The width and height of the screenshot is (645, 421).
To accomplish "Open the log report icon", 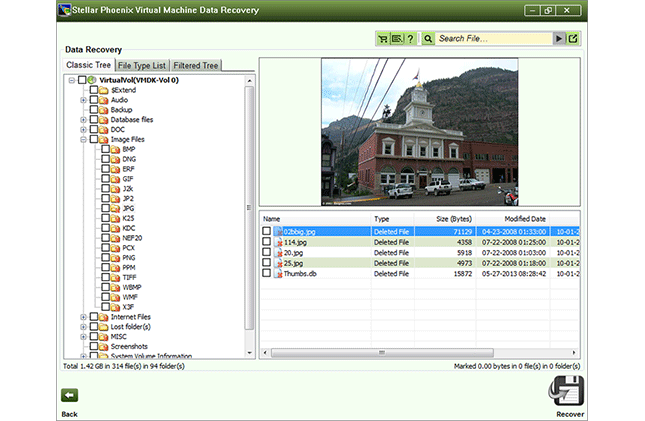I will point(397,39).
